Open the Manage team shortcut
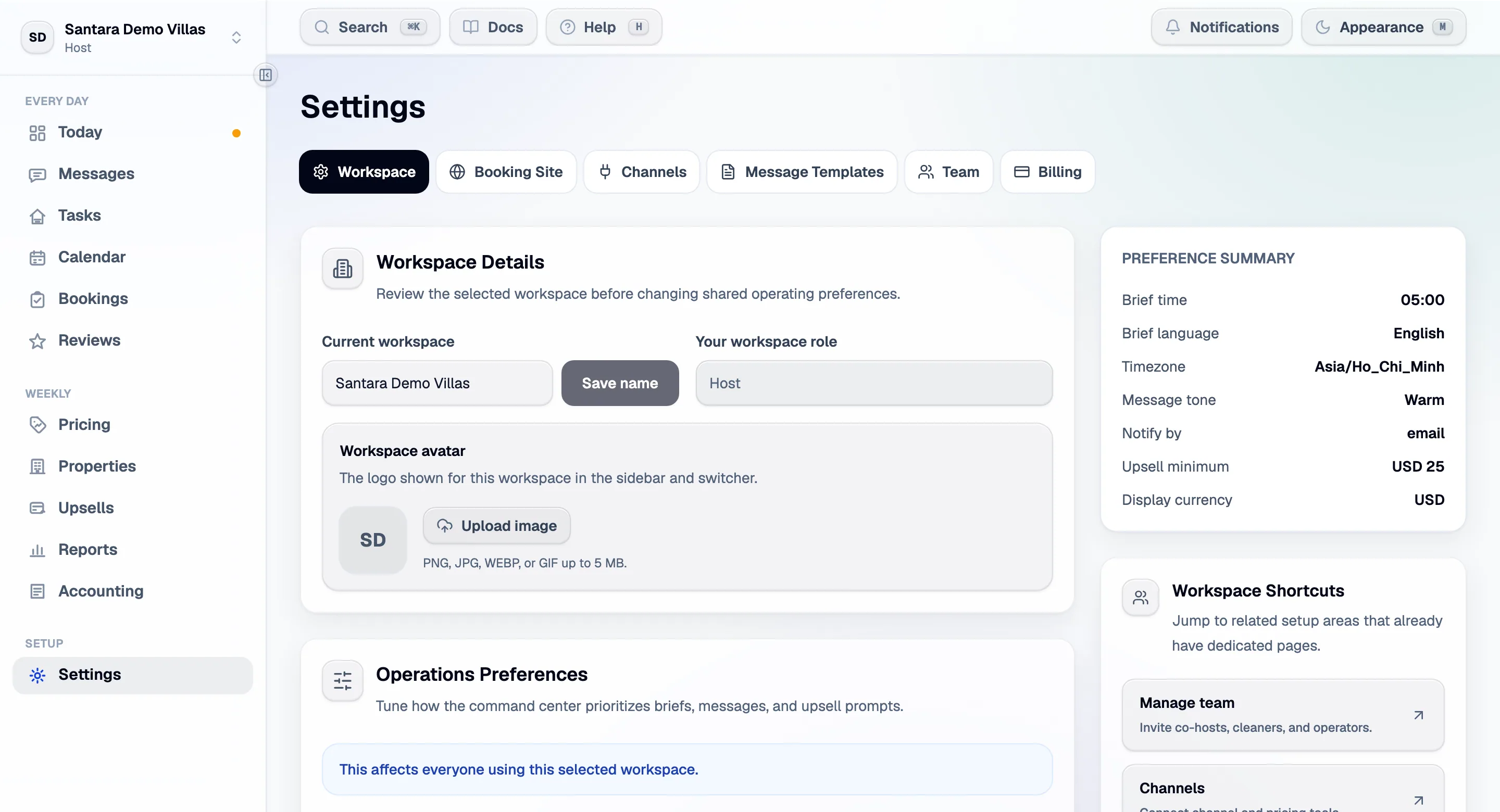Image resolution: width=1500 pixels, height=812 pixels. point(1283,715)
